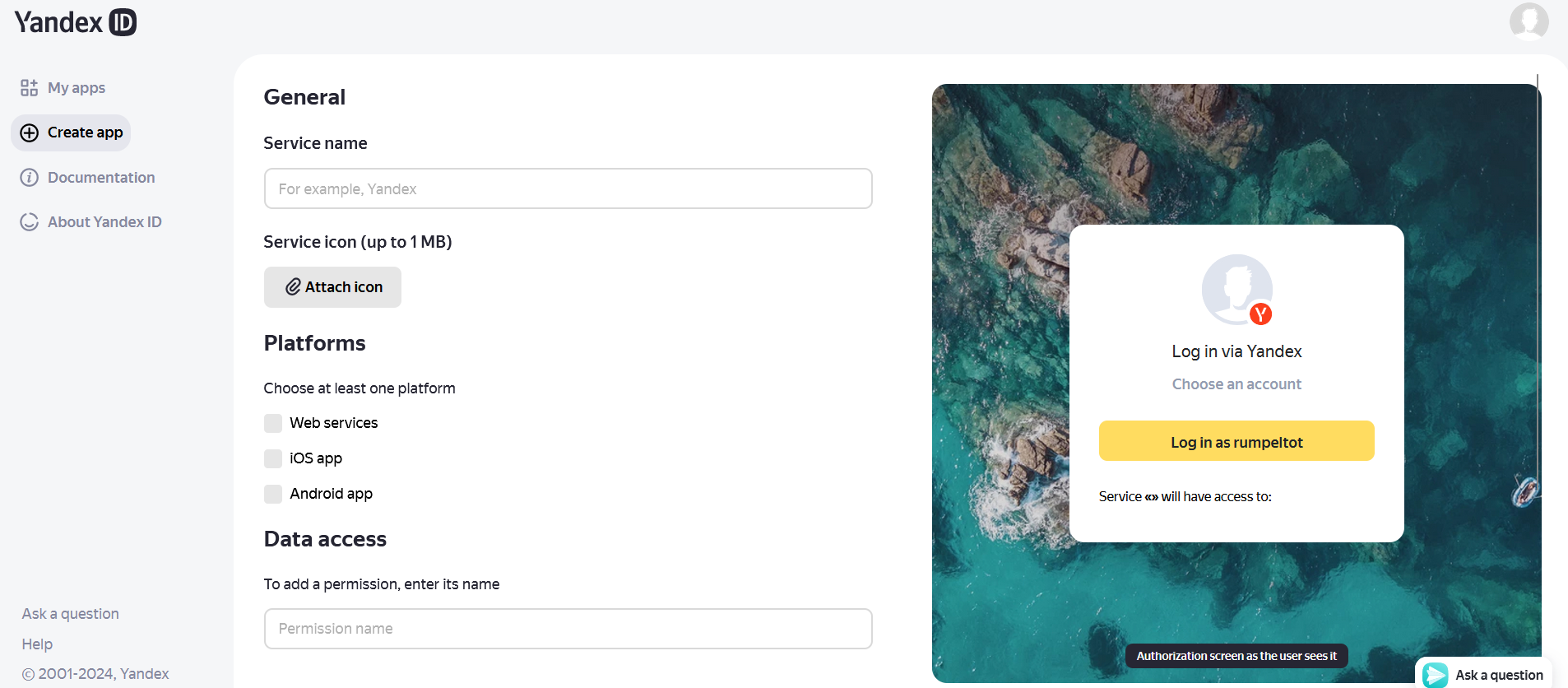Check the iOS app platform option

[273, 458]
